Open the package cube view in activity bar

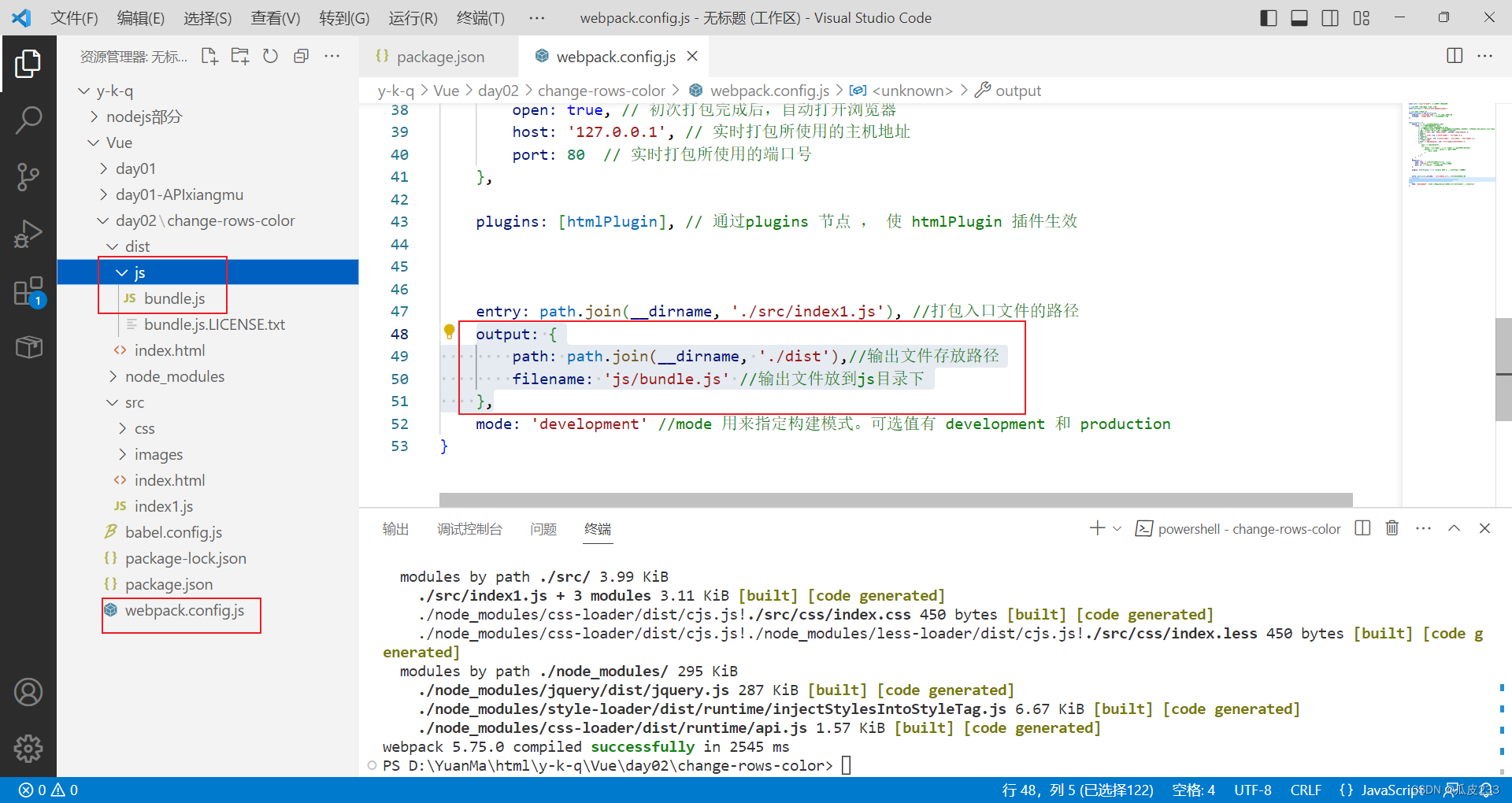click(x=28, y=347)
